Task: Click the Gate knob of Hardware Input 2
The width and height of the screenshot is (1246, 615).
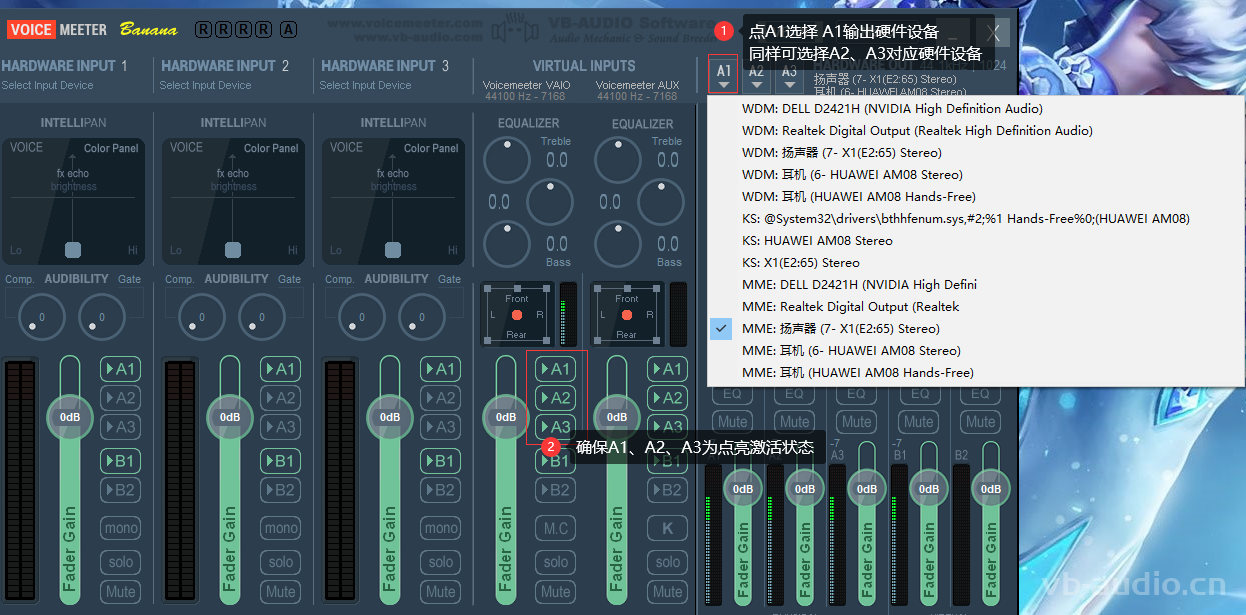Action: point(262,318)
